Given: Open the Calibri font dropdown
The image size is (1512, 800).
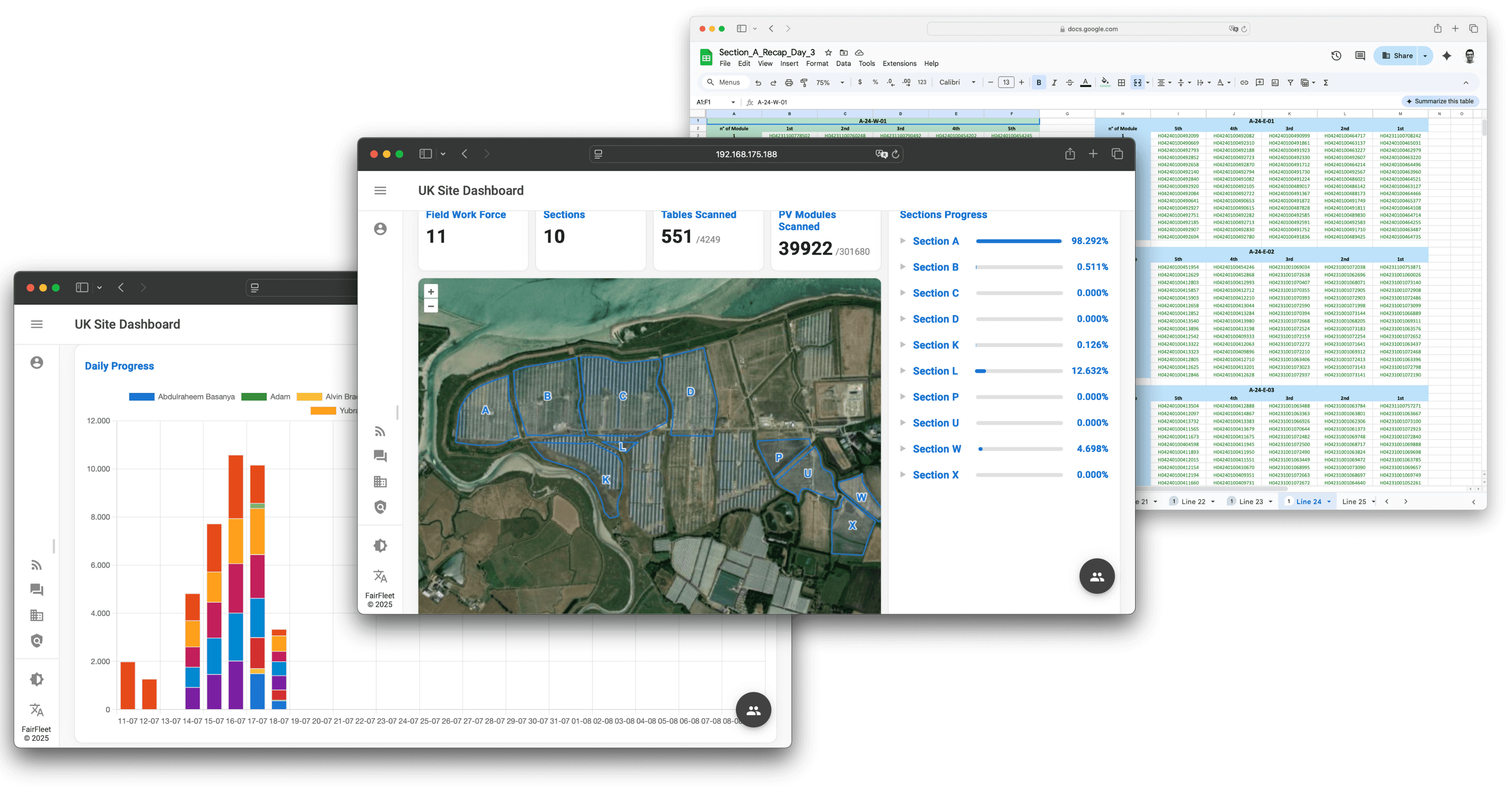Looking at the screenshot, I should 957,83.
